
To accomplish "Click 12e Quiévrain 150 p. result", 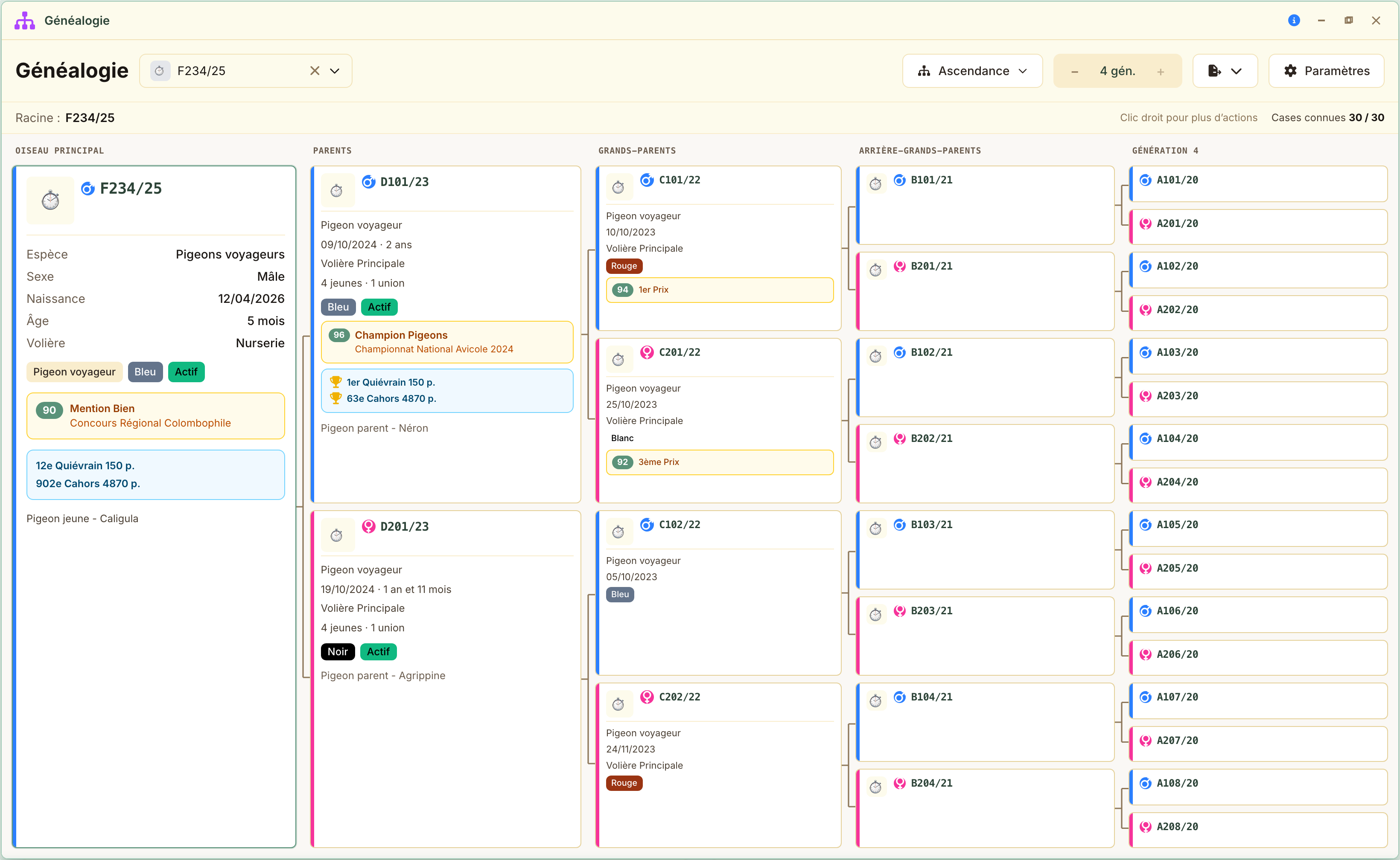I will coord(85,466).
